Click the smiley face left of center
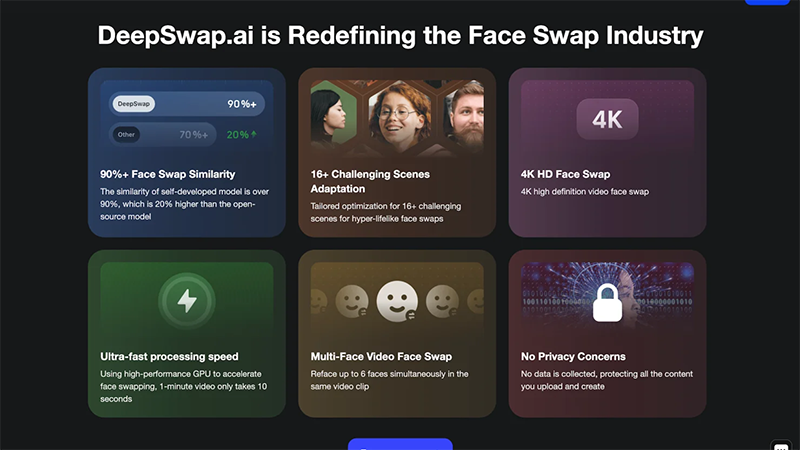800x450 pixels. pos(352,301)
